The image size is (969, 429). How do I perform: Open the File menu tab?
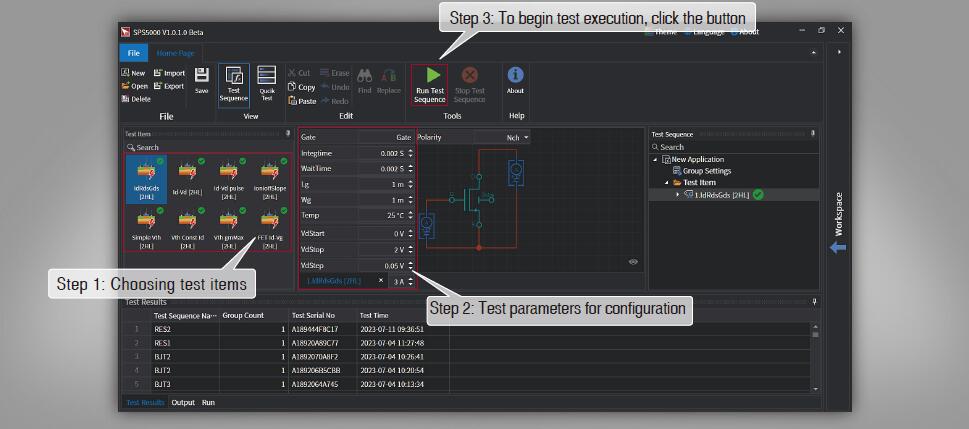pos(132,53)
